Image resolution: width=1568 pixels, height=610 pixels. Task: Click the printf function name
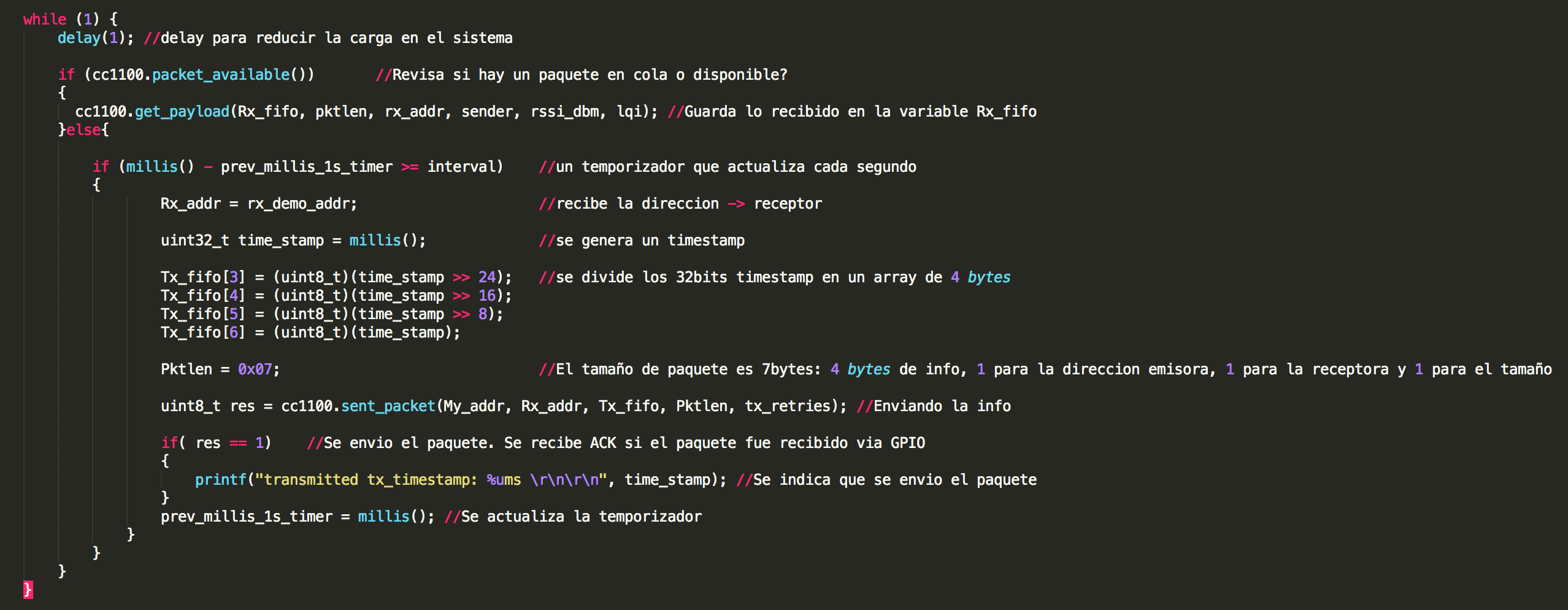click(x=220, y=480)
